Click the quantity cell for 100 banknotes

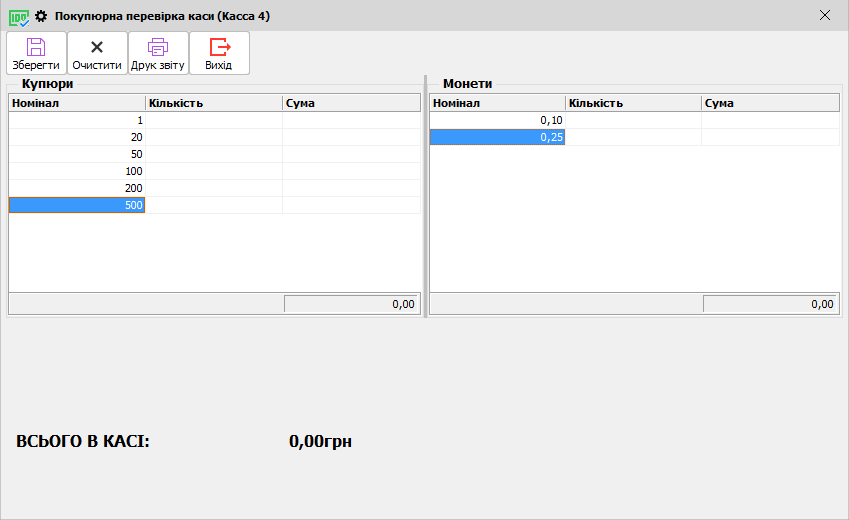tap(213, 171)
